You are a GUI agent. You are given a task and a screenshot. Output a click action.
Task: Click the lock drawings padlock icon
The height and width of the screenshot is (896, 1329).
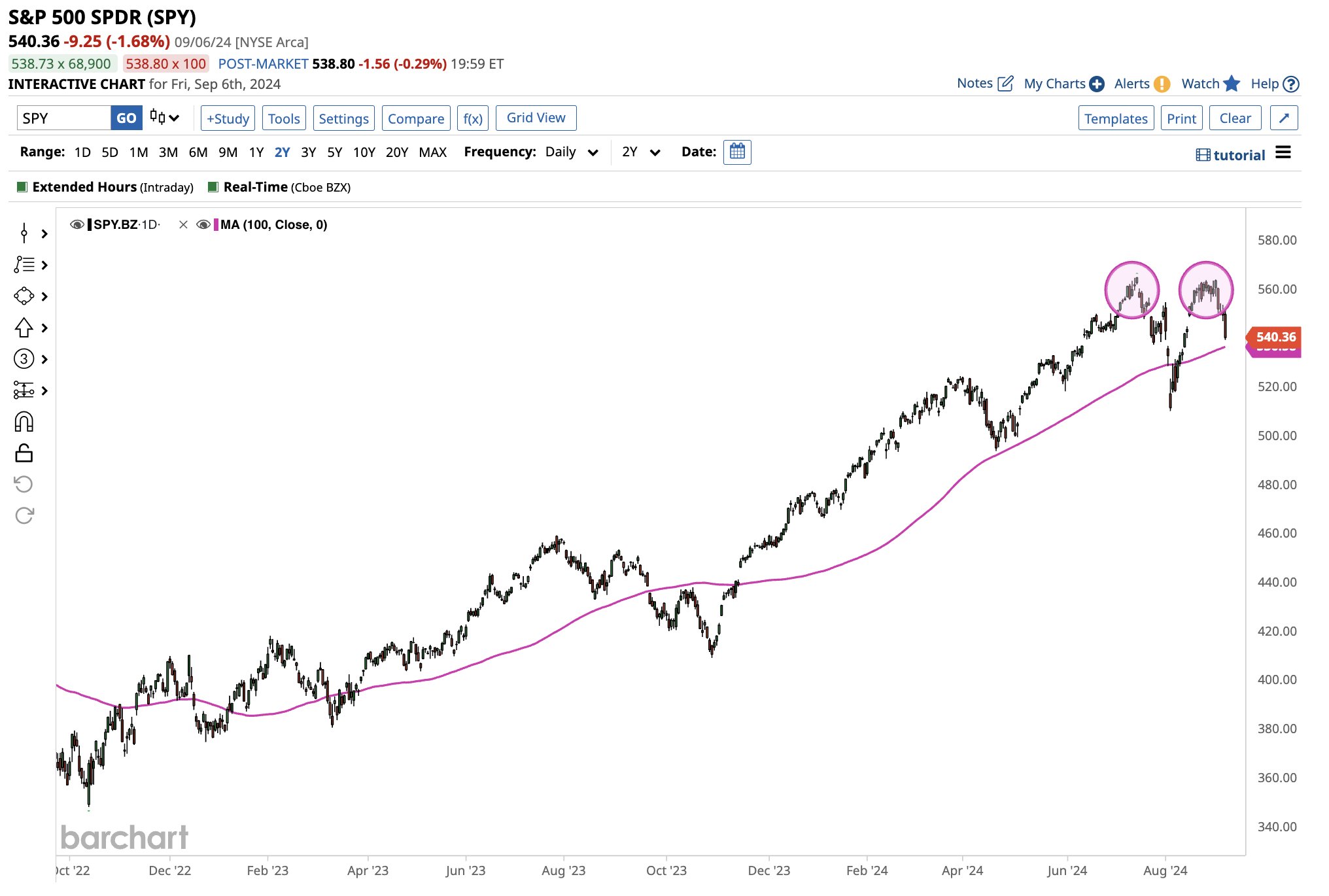point(24,453)
